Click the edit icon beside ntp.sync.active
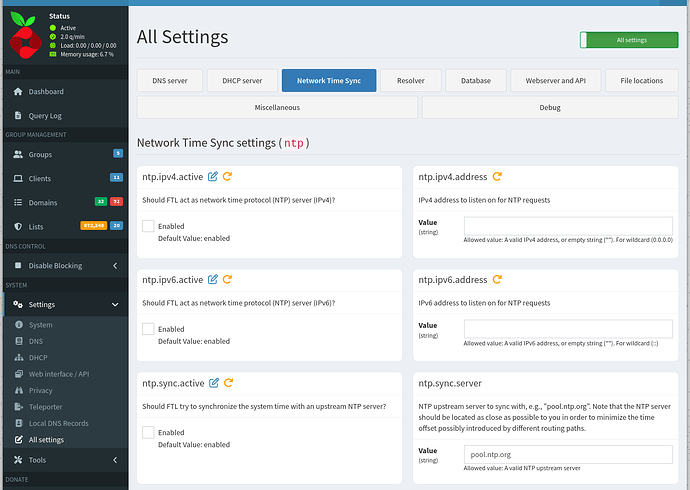 pyautogui.click(x=212, y=383)
